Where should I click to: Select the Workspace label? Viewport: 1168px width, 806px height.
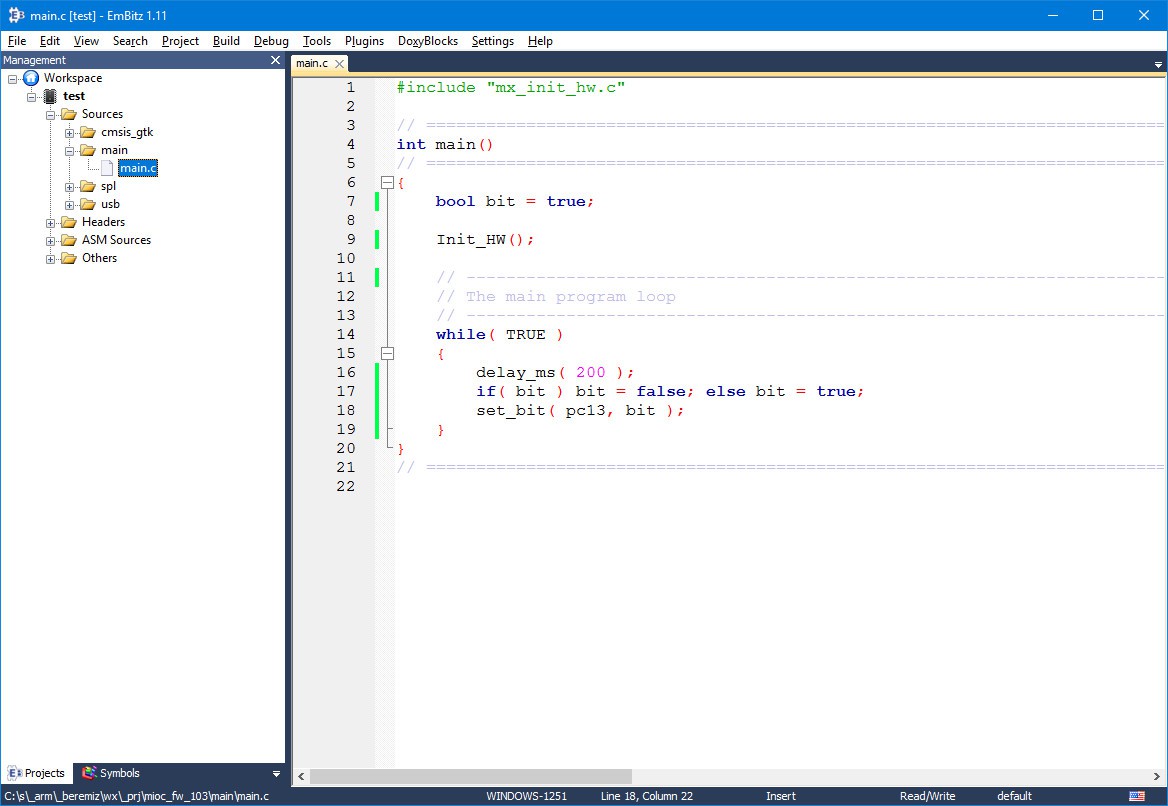click(x=73, y=77)
